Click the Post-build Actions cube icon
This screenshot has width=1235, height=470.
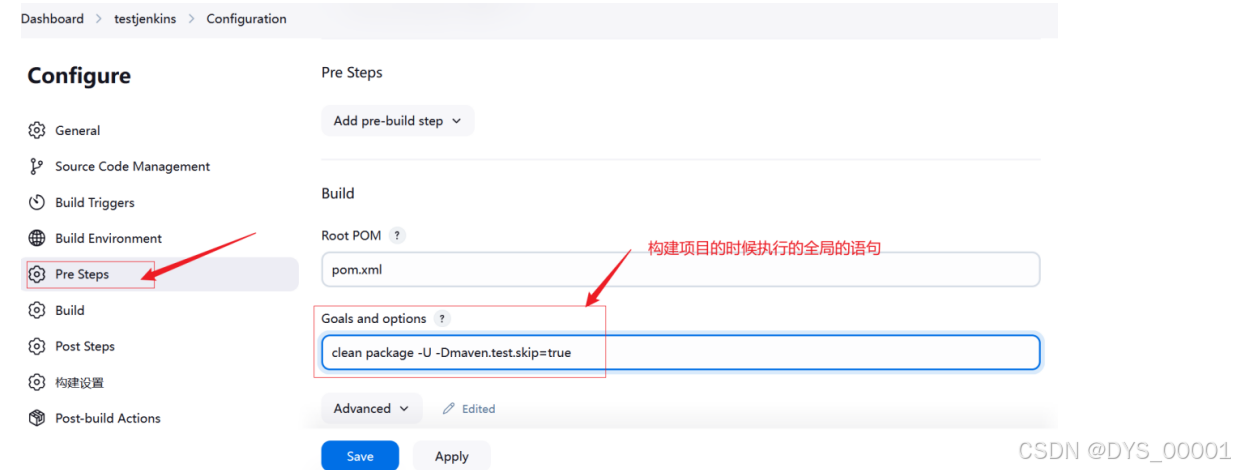click(37, 418)
